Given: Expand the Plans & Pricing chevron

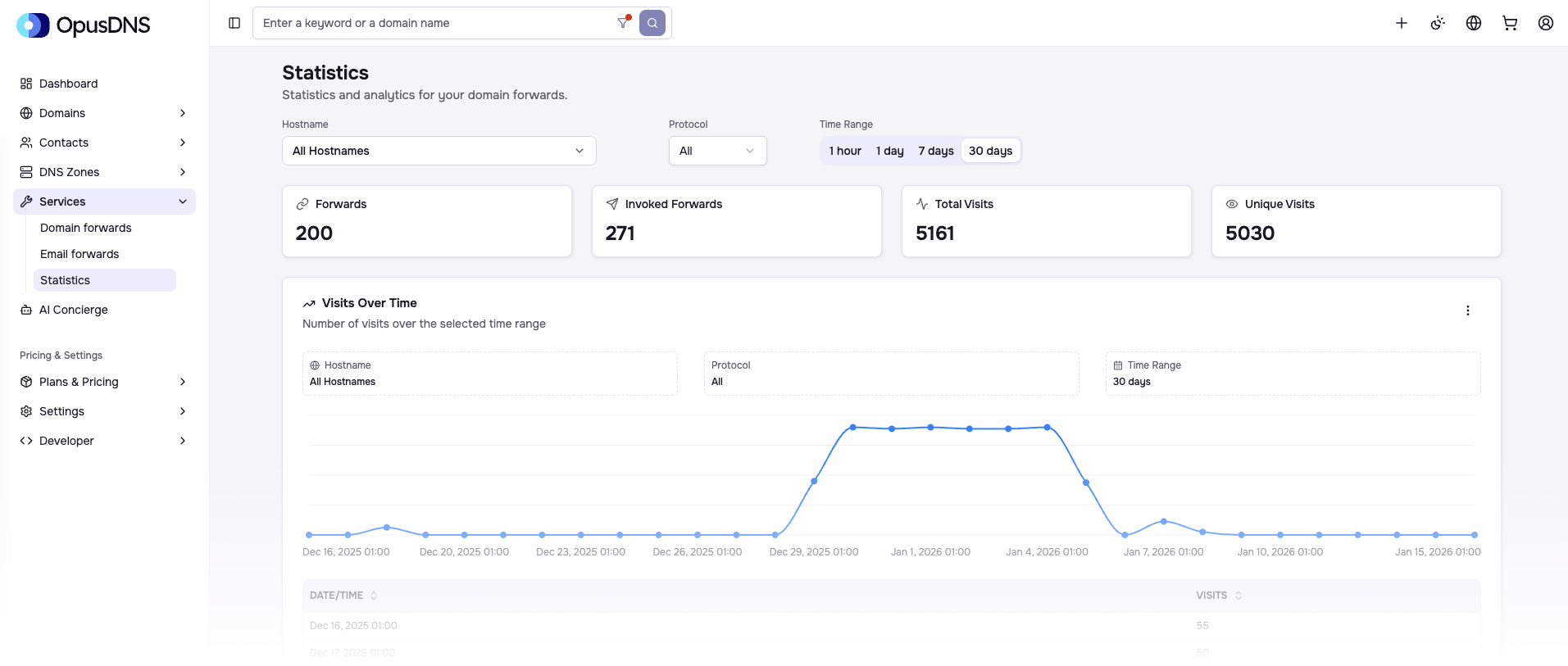Looking at the screenshot, I should coord(183,382).
